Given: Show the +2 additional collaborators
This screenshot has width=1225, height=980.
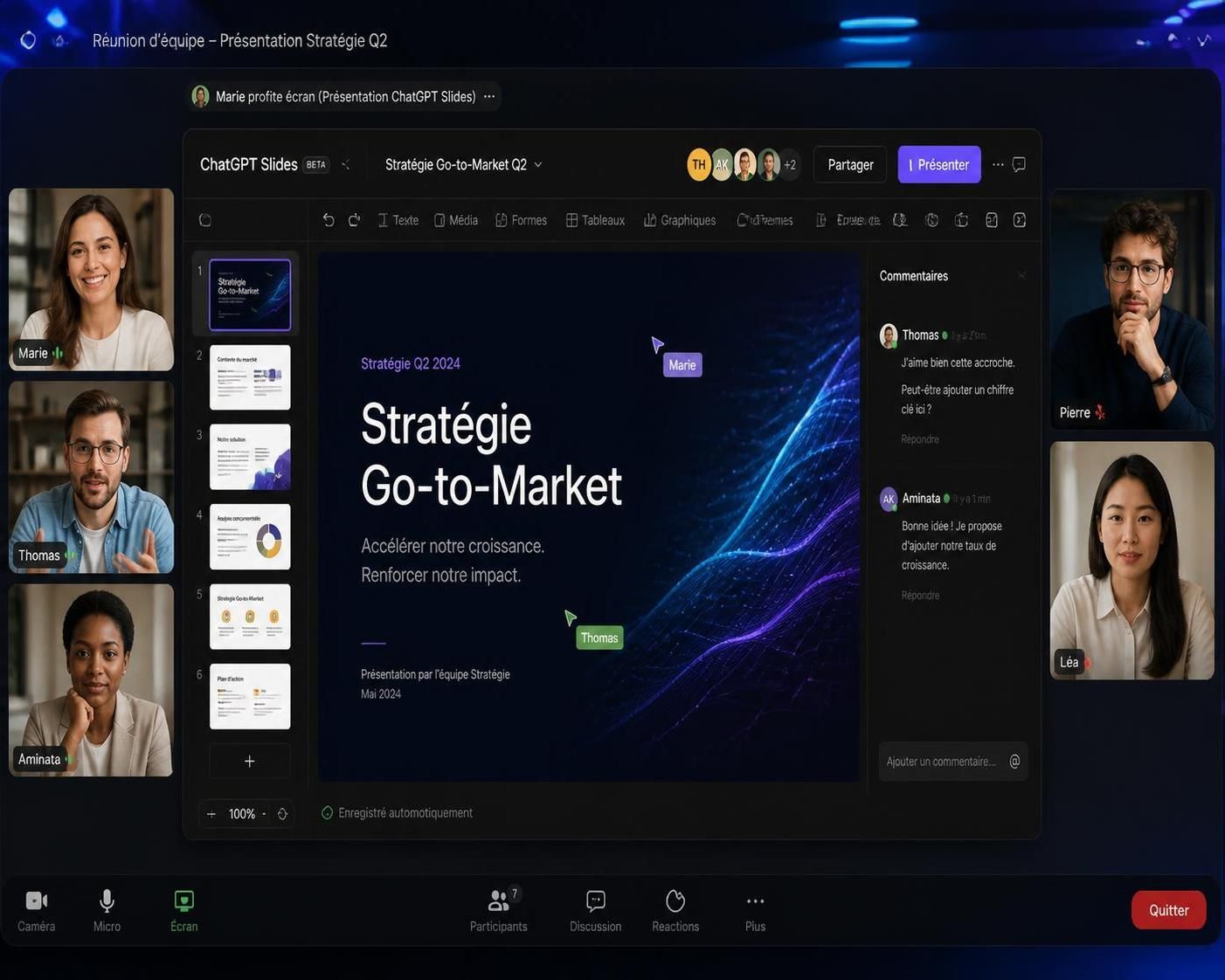Looking at the screenshot, I should (x=790, y=164).
